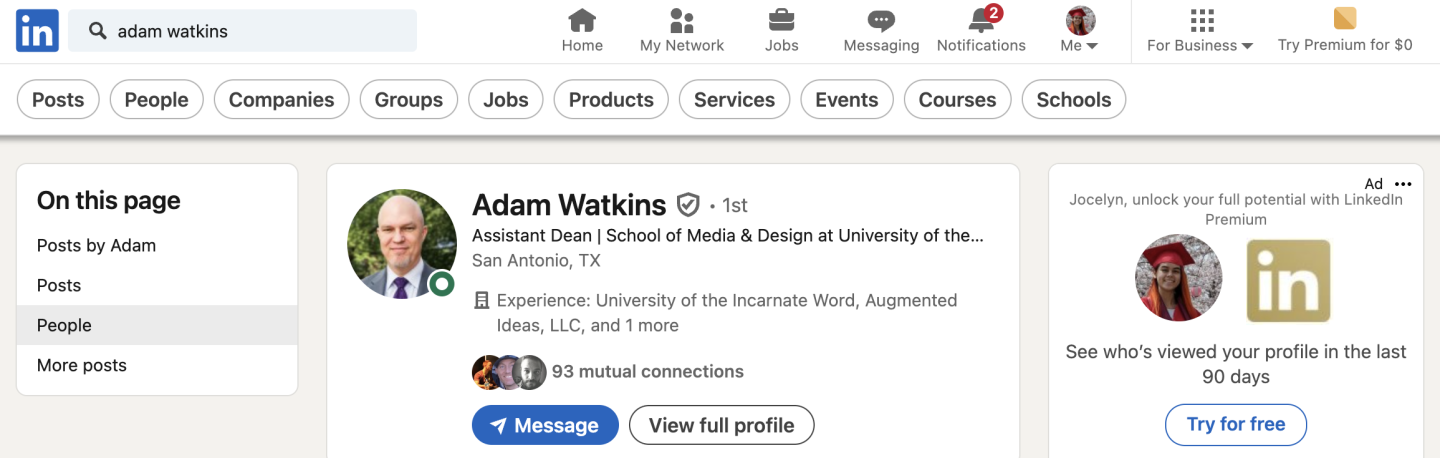View Adam Watkins' full profile
Image resolution: width=1440 pixels, height=458 pixels.
pyautogui.click(x=722, y=425)
